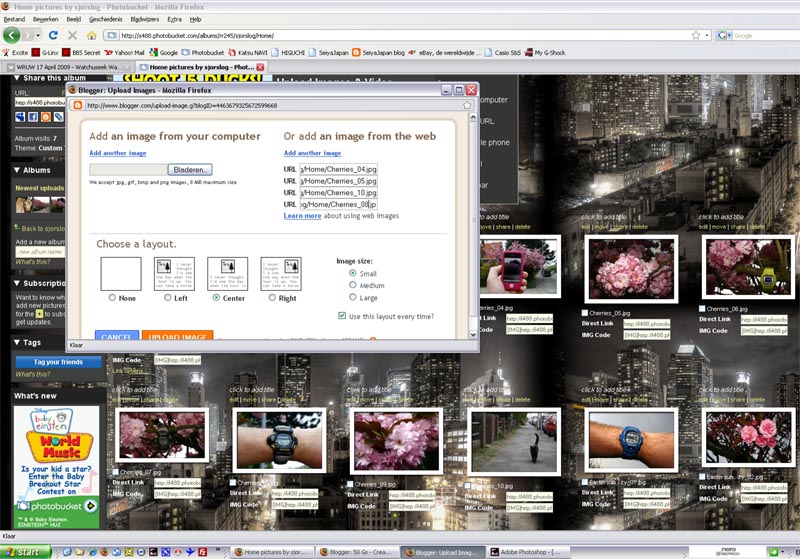Switch to the WRUW 17 April 2009 tab
800x559 pixels.
68,67
